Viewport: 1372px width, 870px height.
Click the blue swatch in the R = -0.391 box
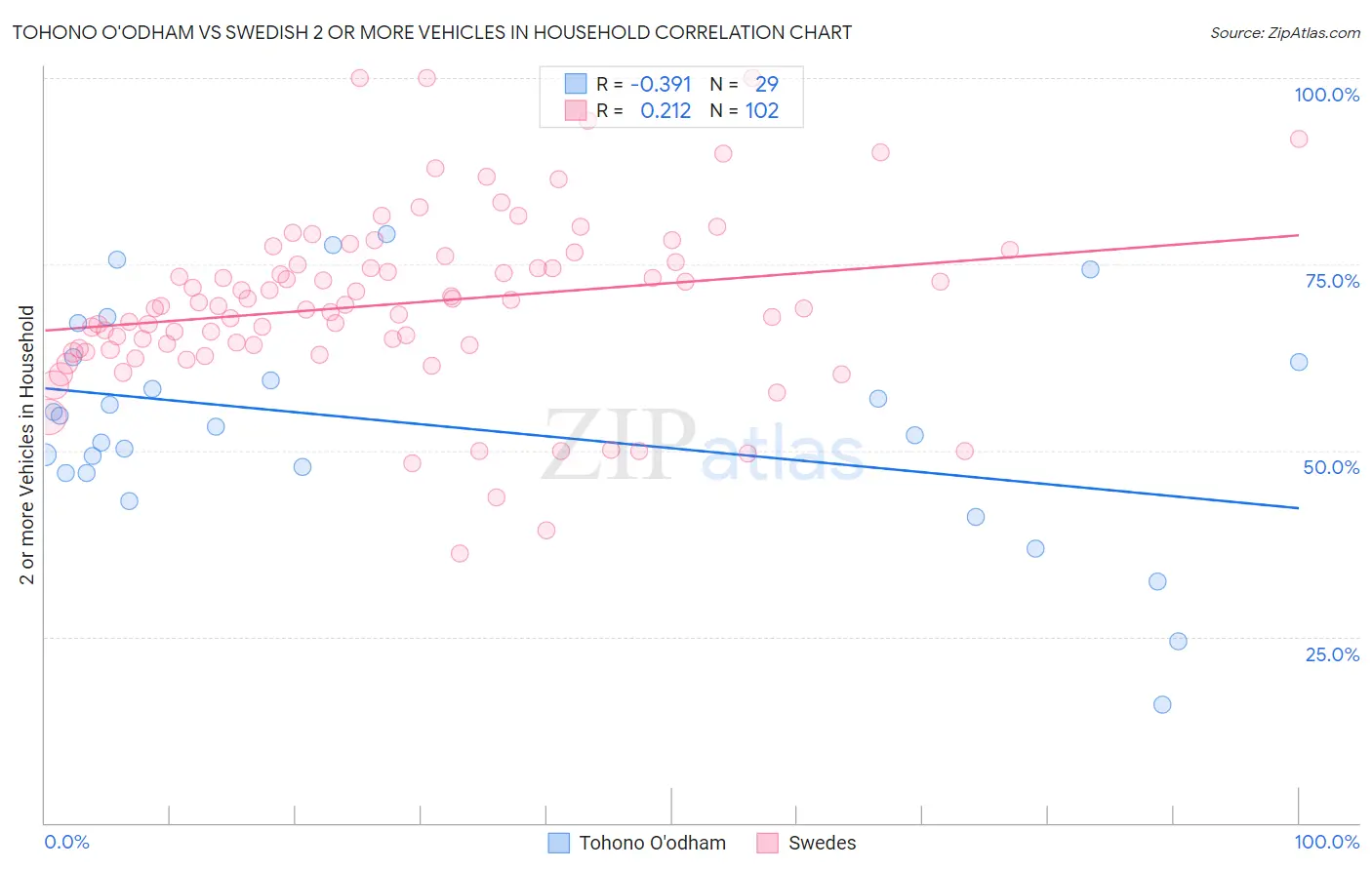click(x=576, y=85)
